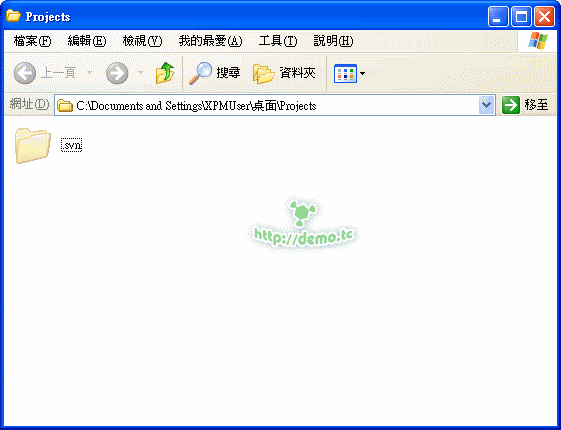The image size is (561, 430).
Task: Click the Back arrow button
Action: [25, 73]
